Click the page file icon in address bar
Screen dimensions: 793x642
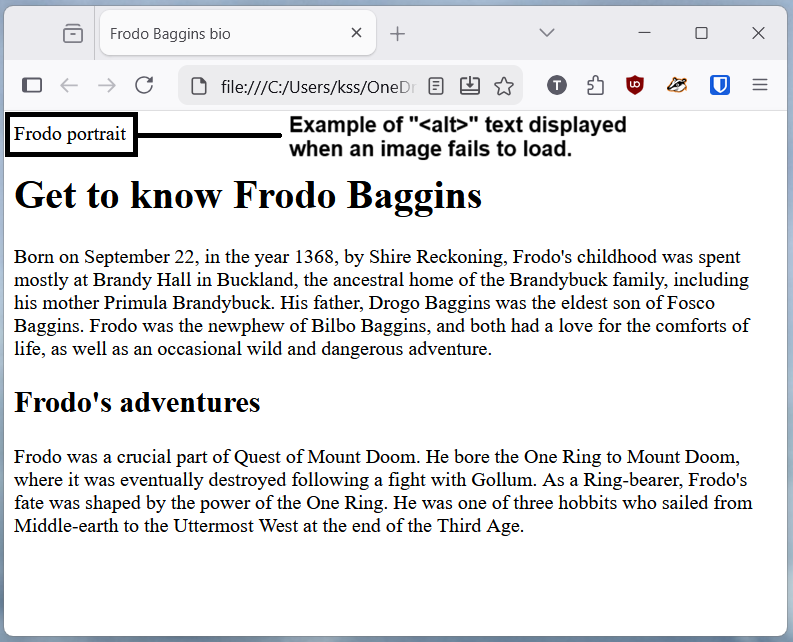[199, 86]
